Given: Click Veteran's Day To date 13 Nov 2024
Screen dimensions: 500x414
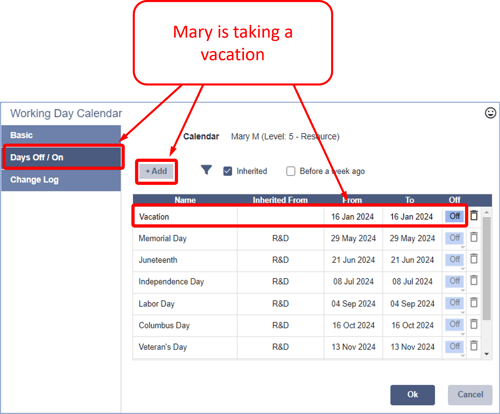Looking at the screenshot, I should point(413,347).
